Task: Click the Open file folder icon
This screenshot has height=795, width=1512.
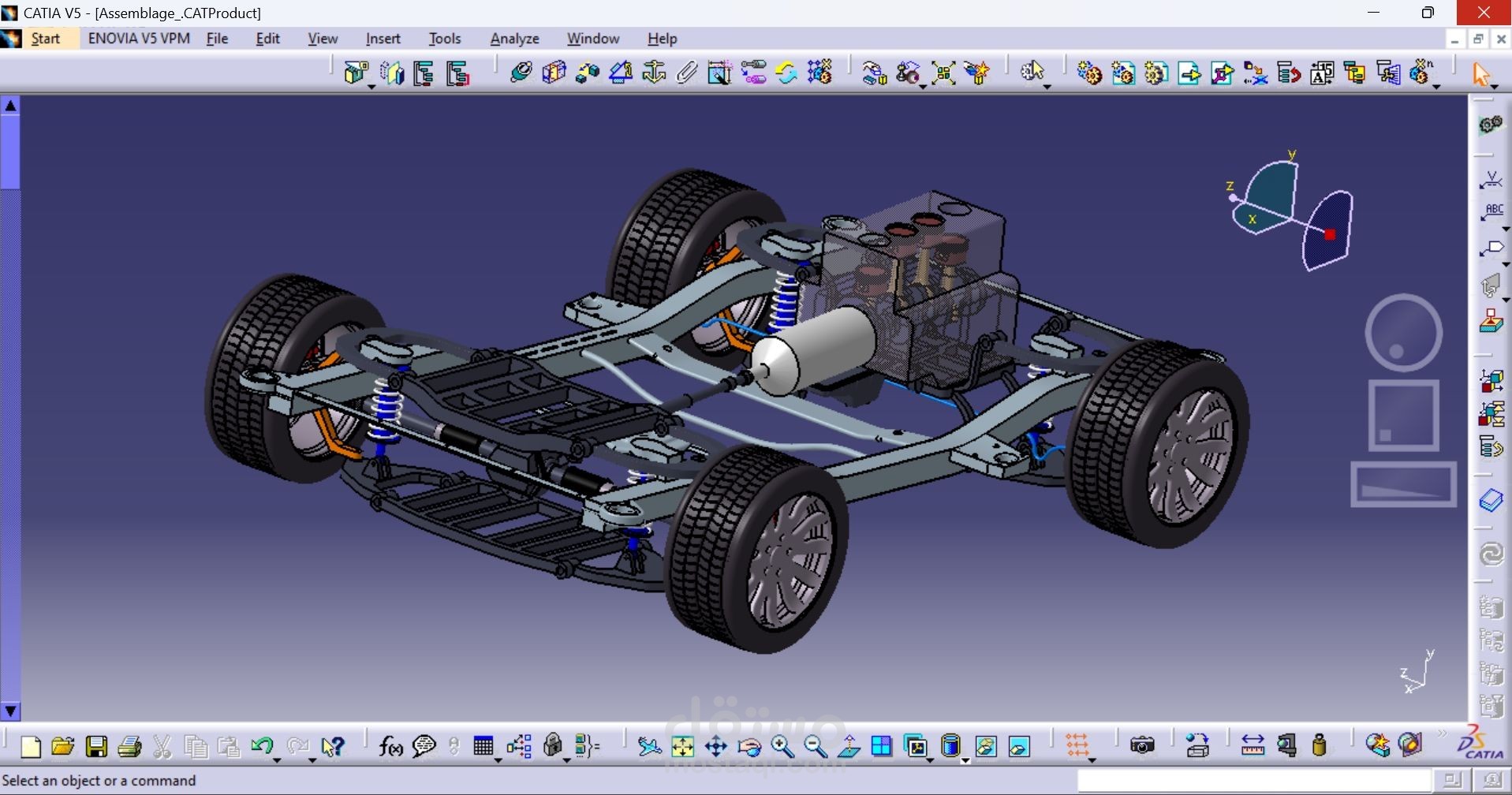Action: point(63,746)
